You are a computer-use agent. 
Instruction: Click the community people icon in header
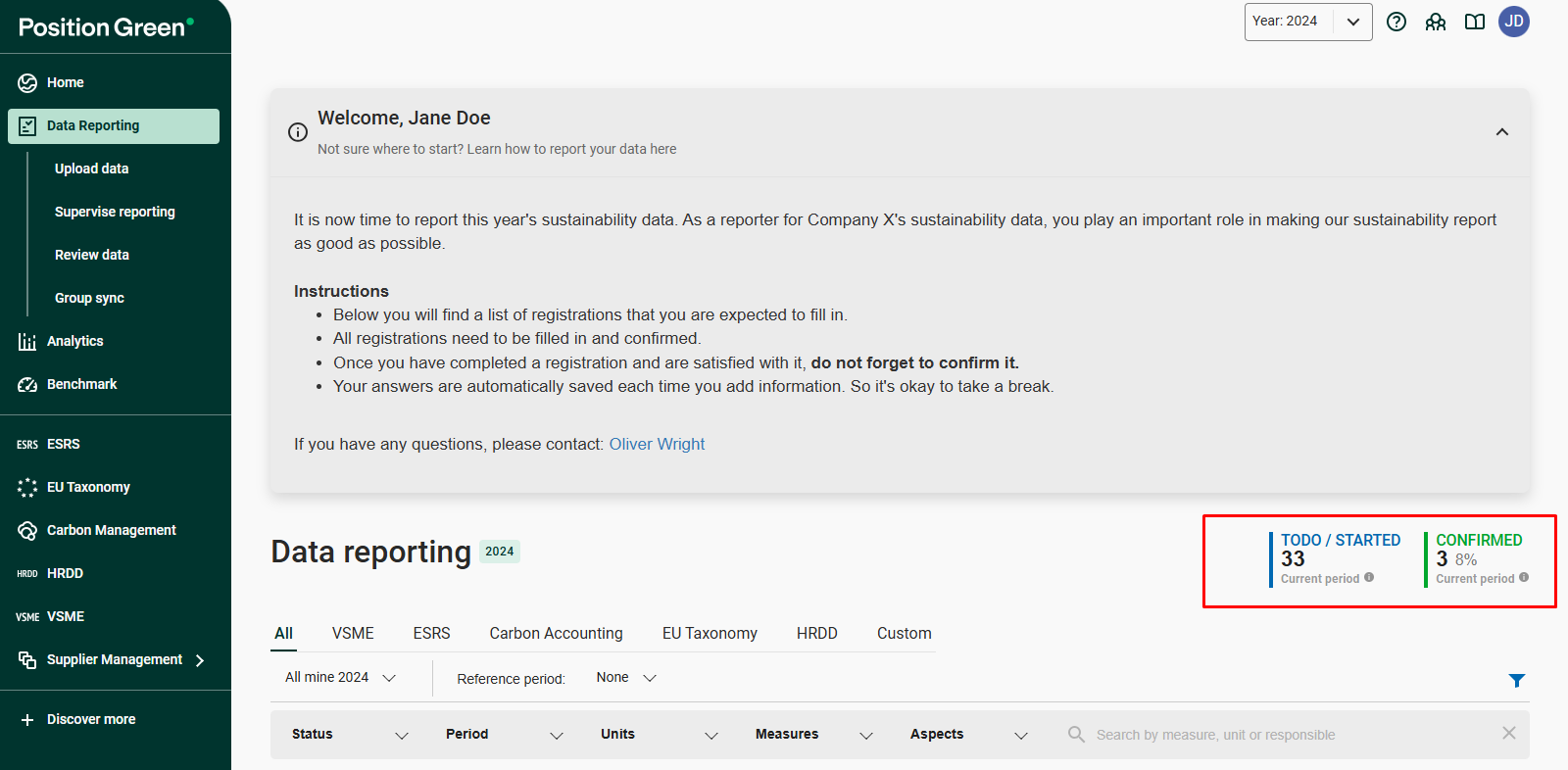[x=1436, y=22]
